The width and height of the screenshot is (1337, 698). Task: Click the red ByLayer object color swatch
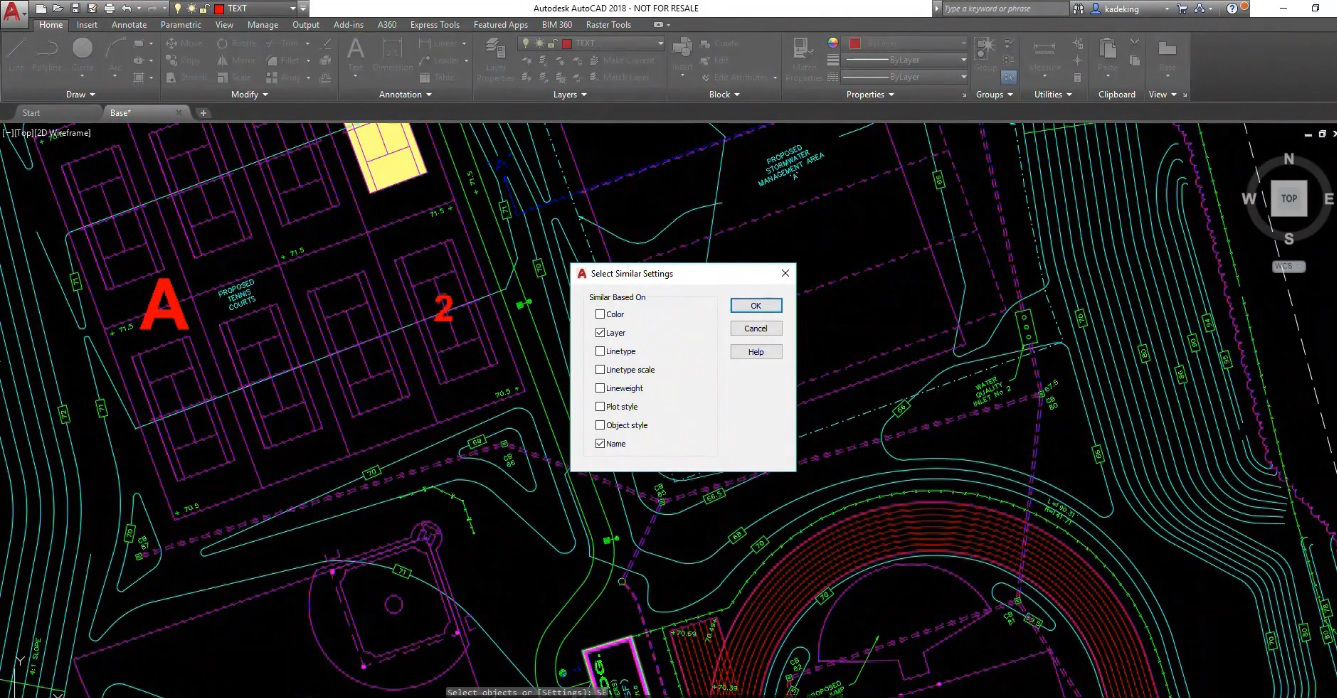pyautogui.click(x=855, y=44)
